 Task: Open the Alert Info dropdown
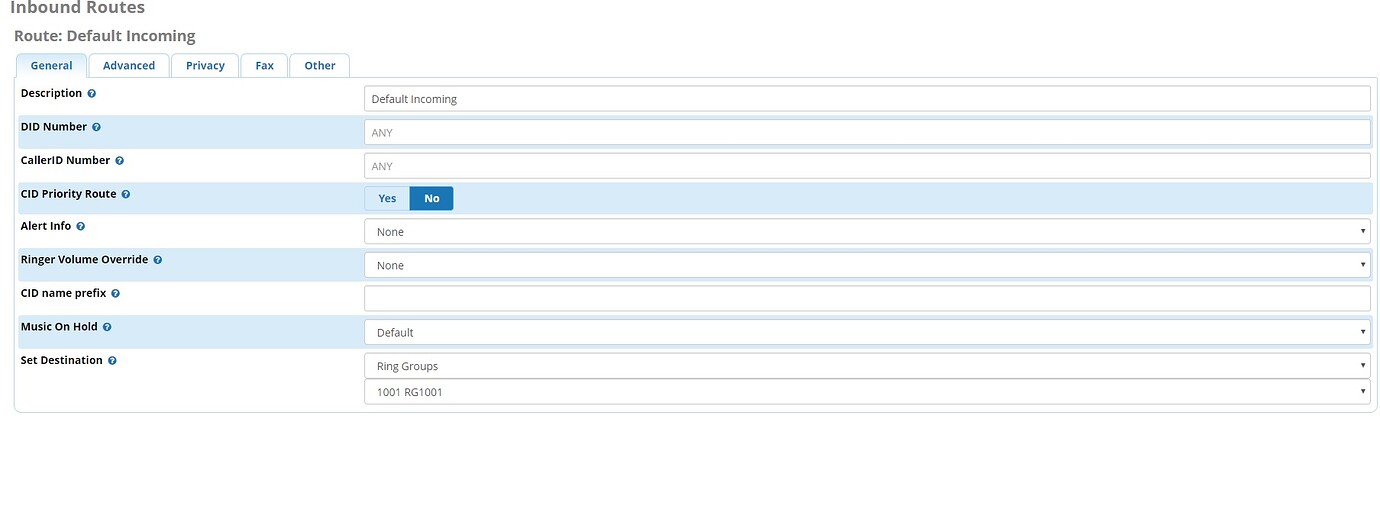click(x=866, y=232)
